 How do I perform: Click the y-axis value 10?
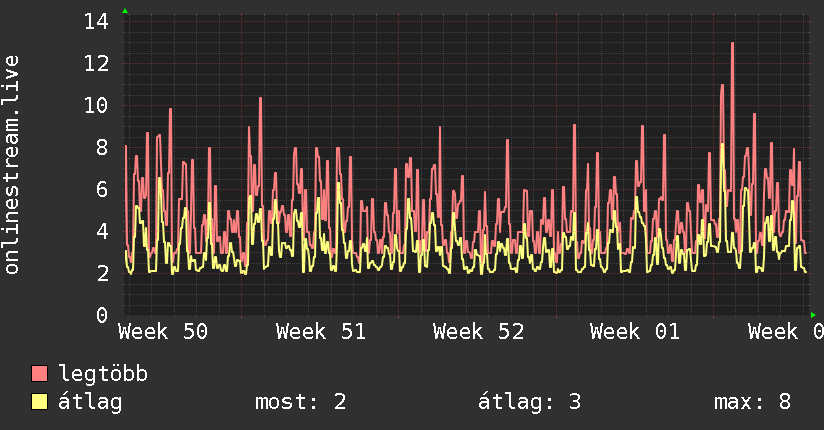96,106
